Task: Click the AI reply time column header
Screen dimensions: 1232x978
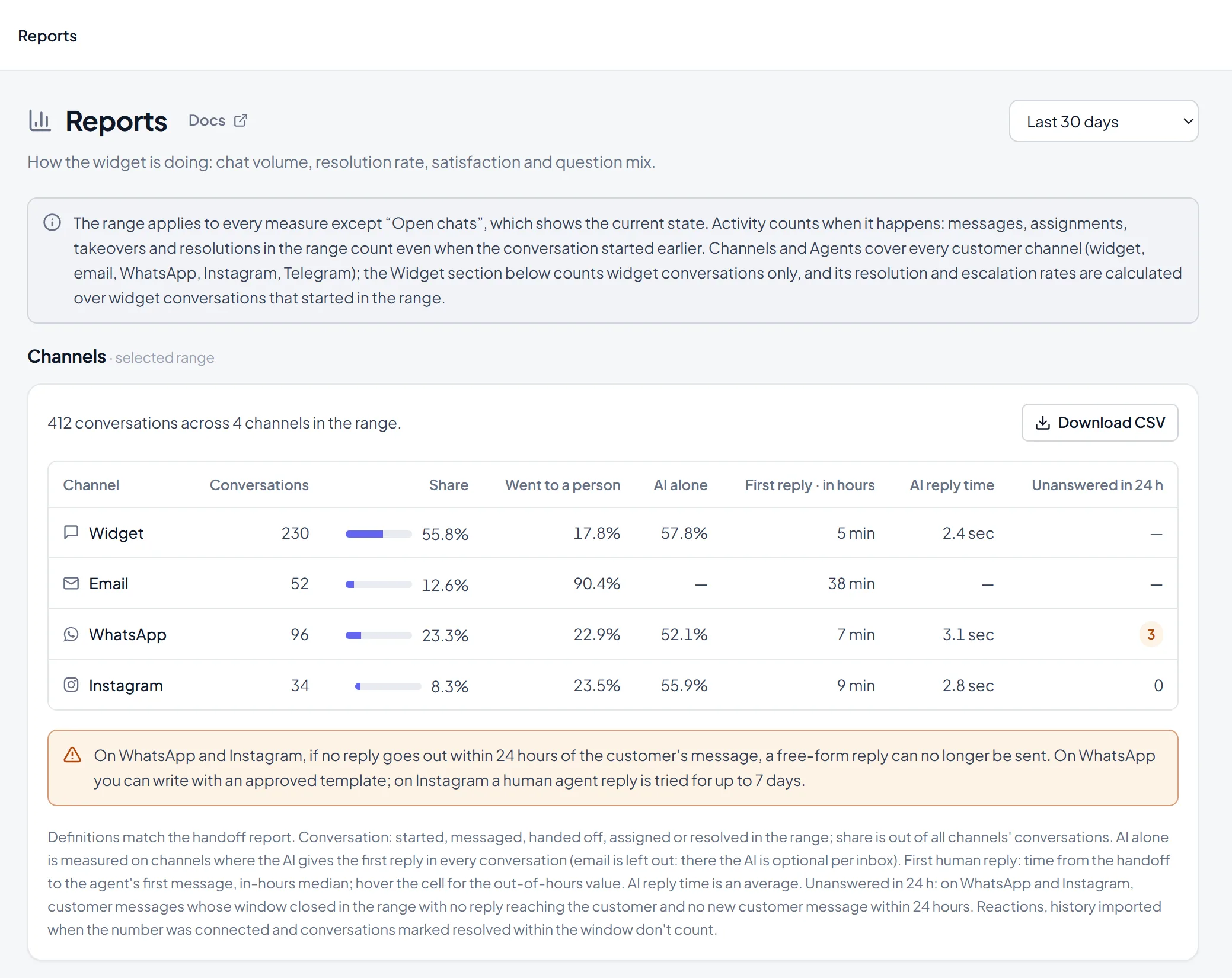Action: [952, 485]
